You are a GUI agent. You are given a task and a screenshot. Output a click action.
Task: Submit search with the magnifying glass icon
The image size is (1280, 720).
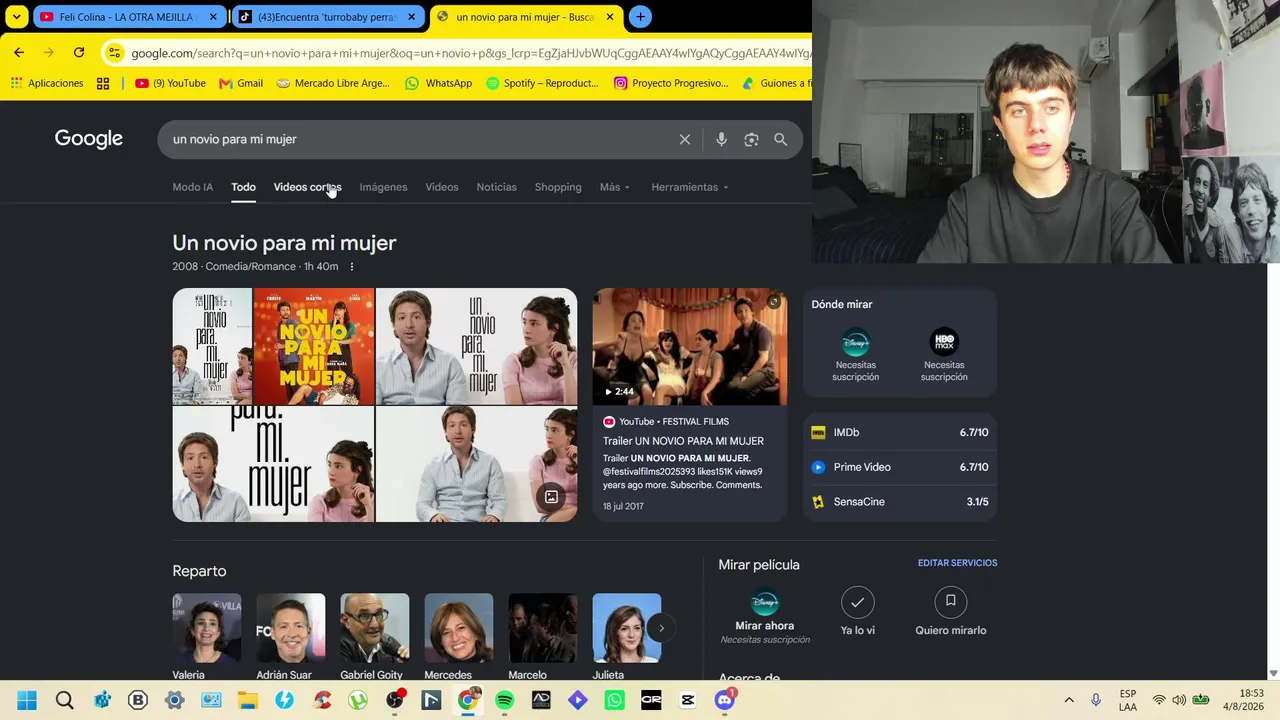[x=780, y=140]
